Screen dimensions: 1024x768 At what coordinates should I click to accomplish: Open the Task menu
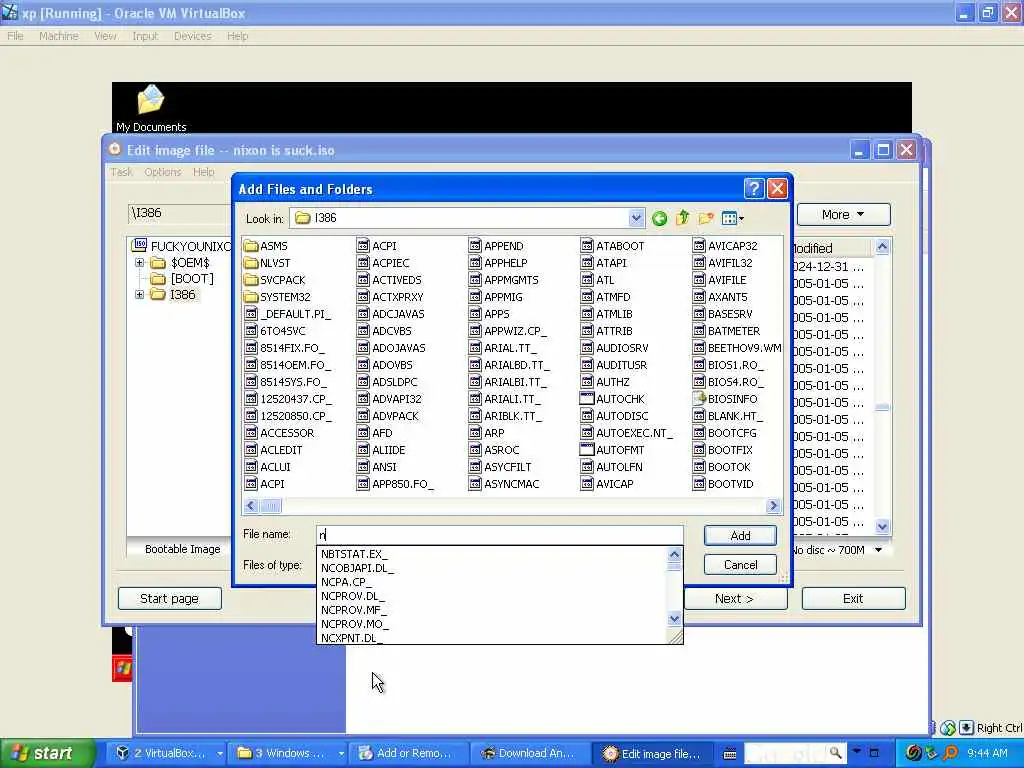click(121, 172)
